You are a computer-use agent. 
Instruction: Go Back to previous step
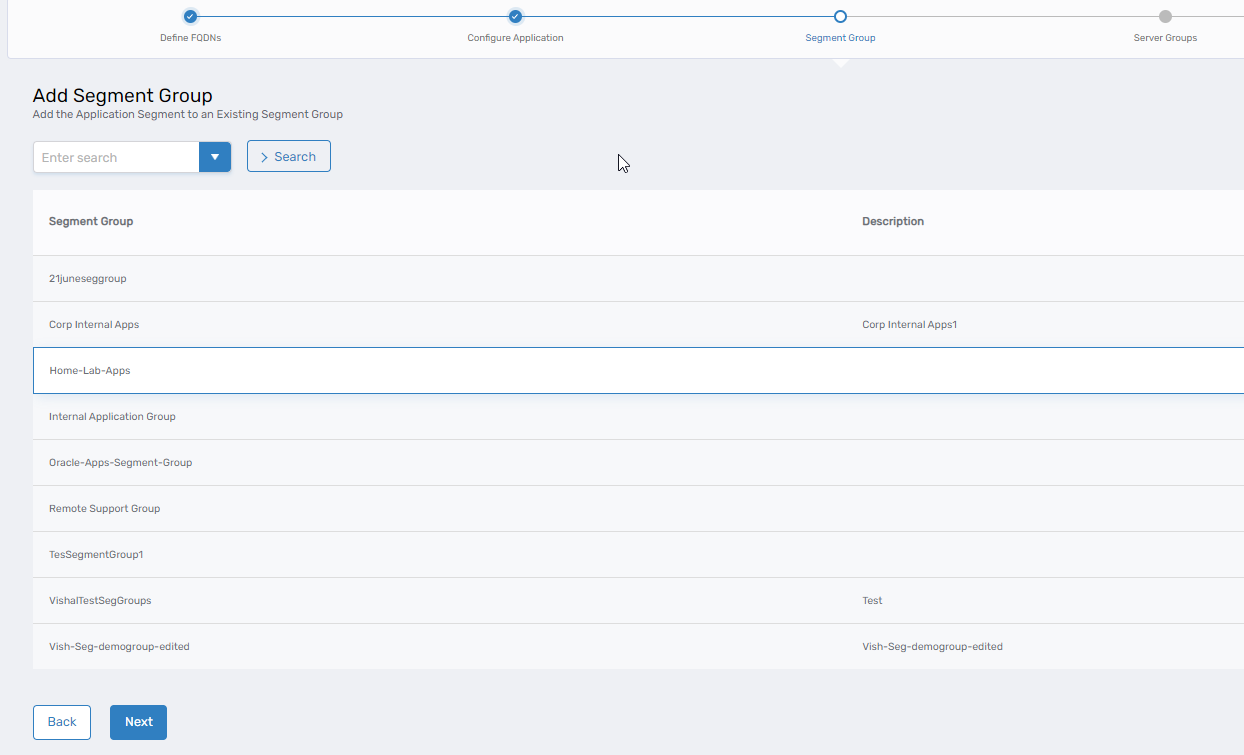[62, 722]
